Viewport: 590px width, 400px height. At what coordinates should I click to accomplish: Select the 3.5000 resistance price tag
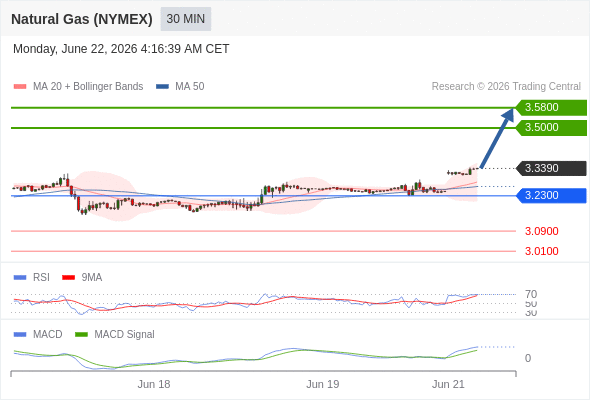click(551, 127)
